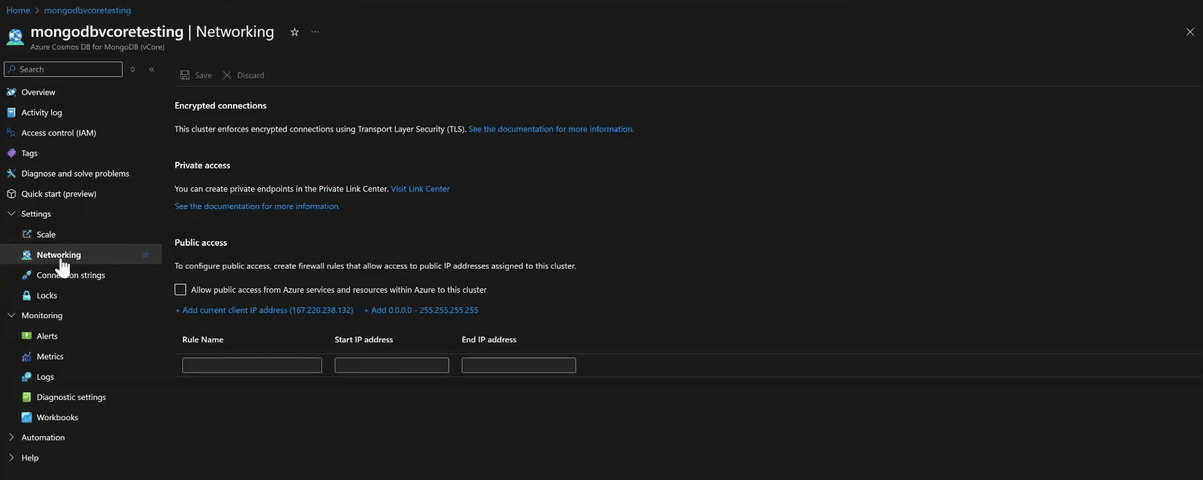Click the Locks padlock icon

click(x=27, y=295)
